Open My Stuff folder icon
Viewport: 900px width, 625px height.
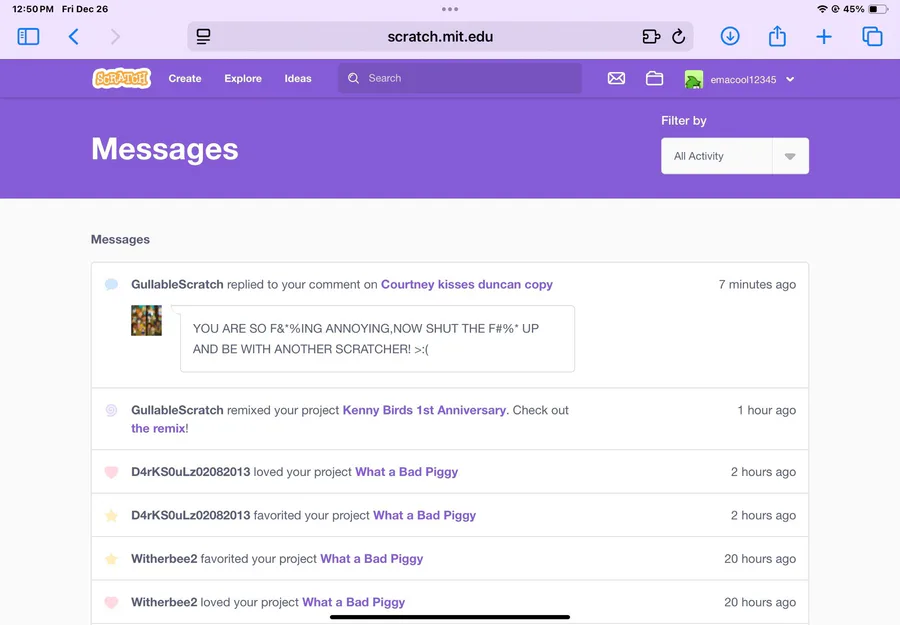[x=654, y=78]
